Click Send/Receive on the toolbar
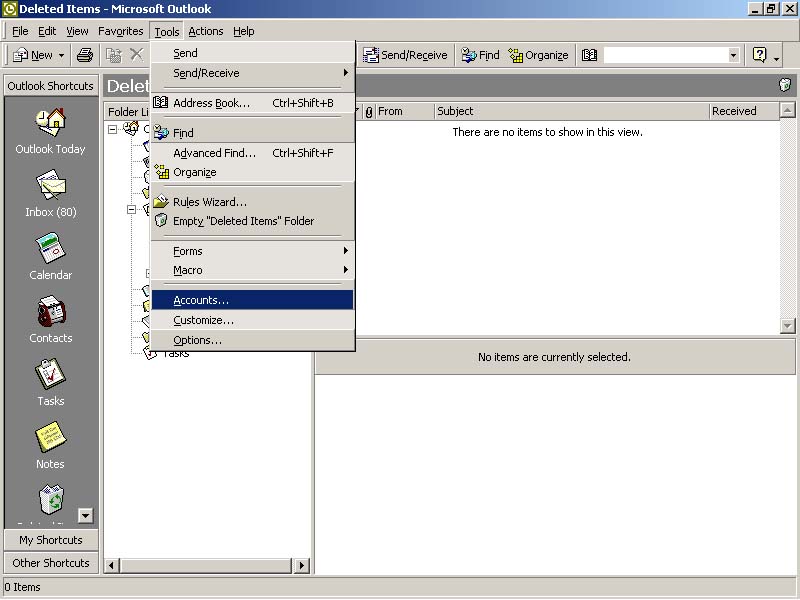Image resolution: width=800 pixels, height=600 pixels. [x=405, y=55]
